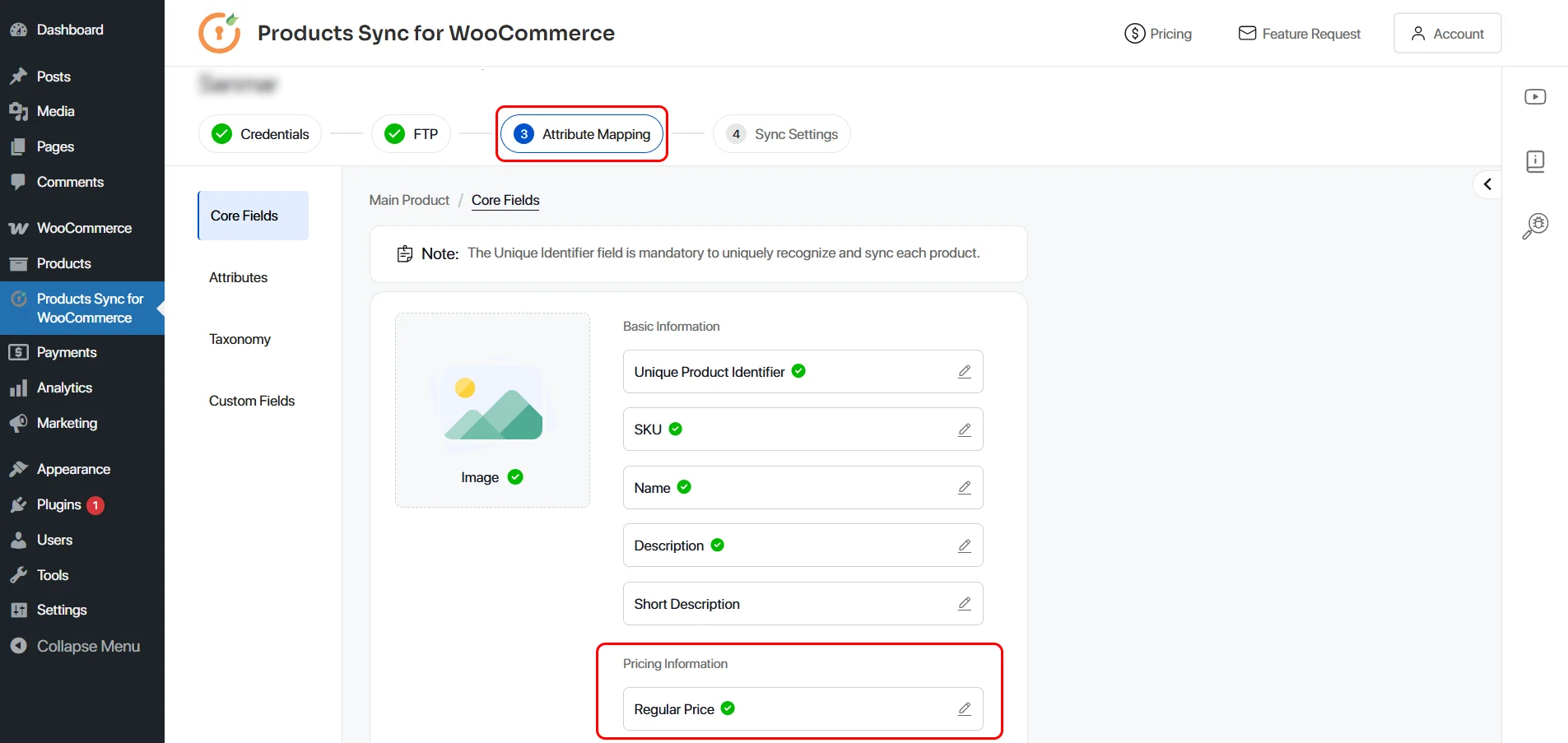The width and height of the screenshot is (1568, 743).
Task: Click the Products Sync for WooCommerce logo
Action: pos(219,33)
